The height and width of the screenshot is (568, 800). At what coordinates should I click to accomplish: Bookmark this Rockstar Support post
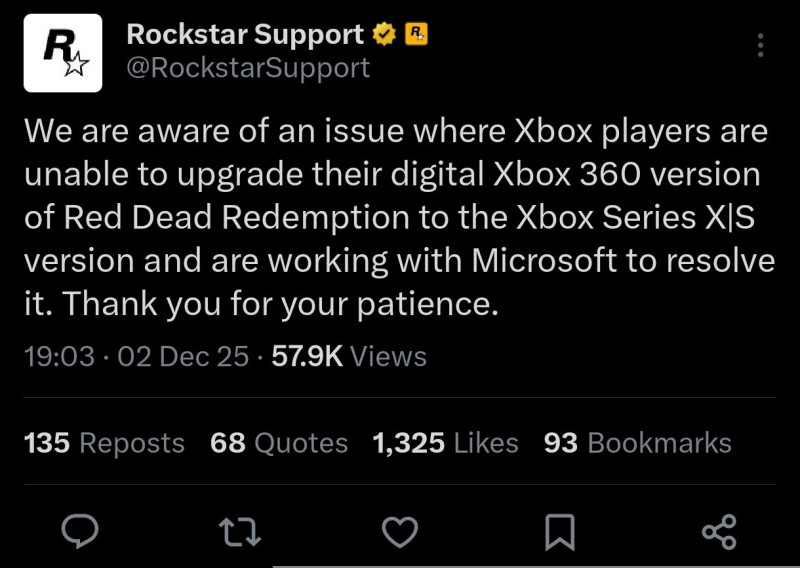(560, 532)
